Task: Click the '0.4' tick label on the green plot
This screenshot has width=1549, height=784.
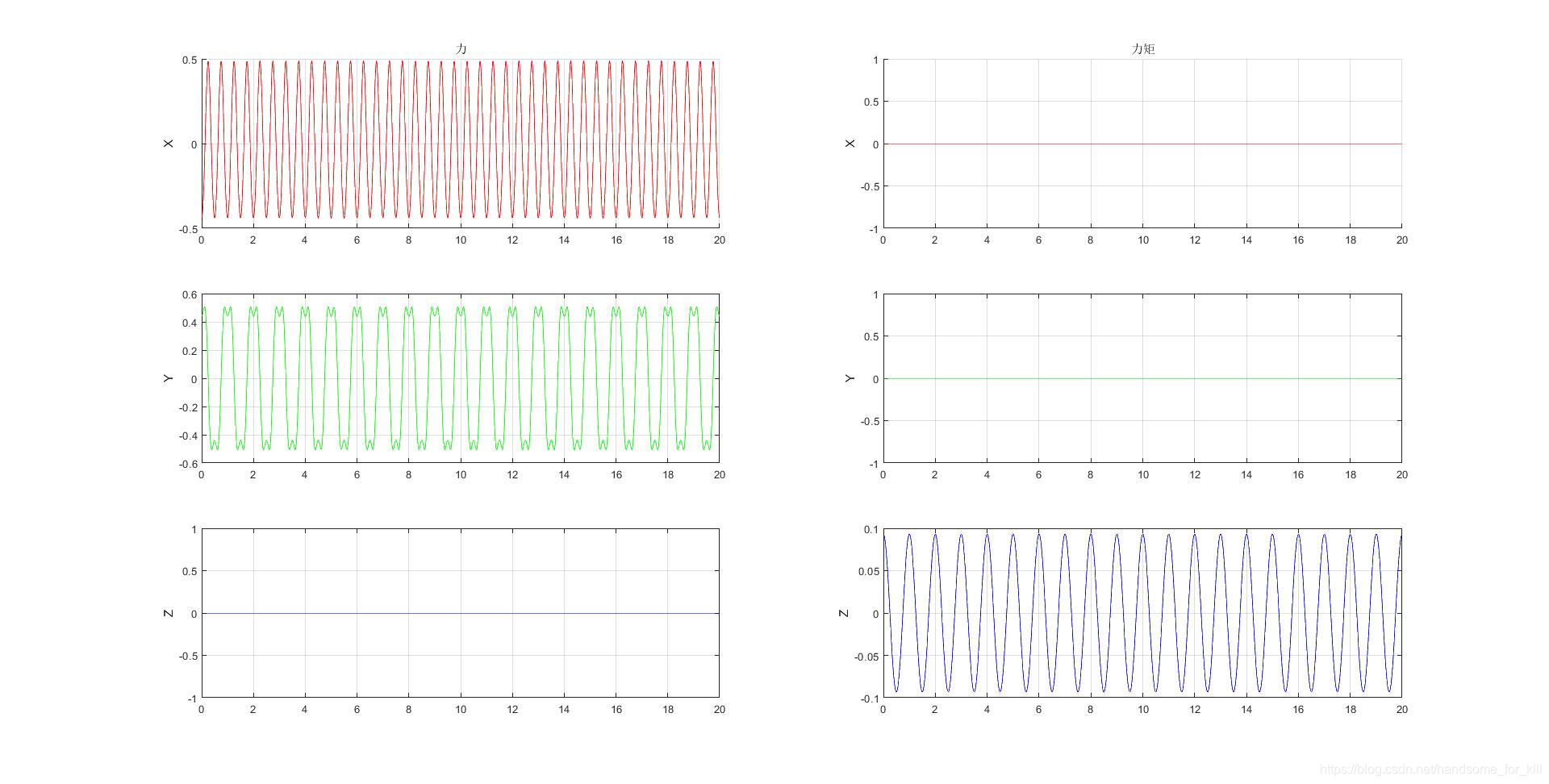Action: click(190, 323)
